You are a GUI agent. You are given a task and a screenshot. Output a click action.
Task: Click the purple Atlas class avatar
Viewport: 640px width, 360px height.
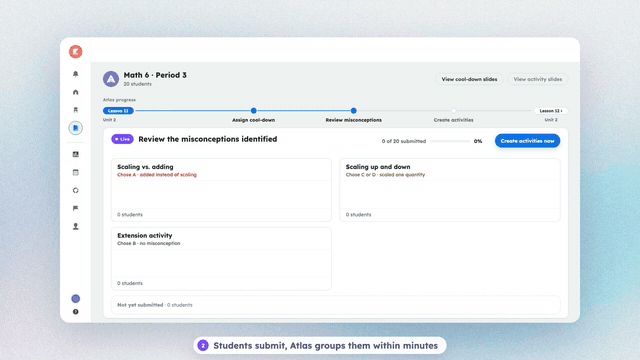click(x=111, y=79)
